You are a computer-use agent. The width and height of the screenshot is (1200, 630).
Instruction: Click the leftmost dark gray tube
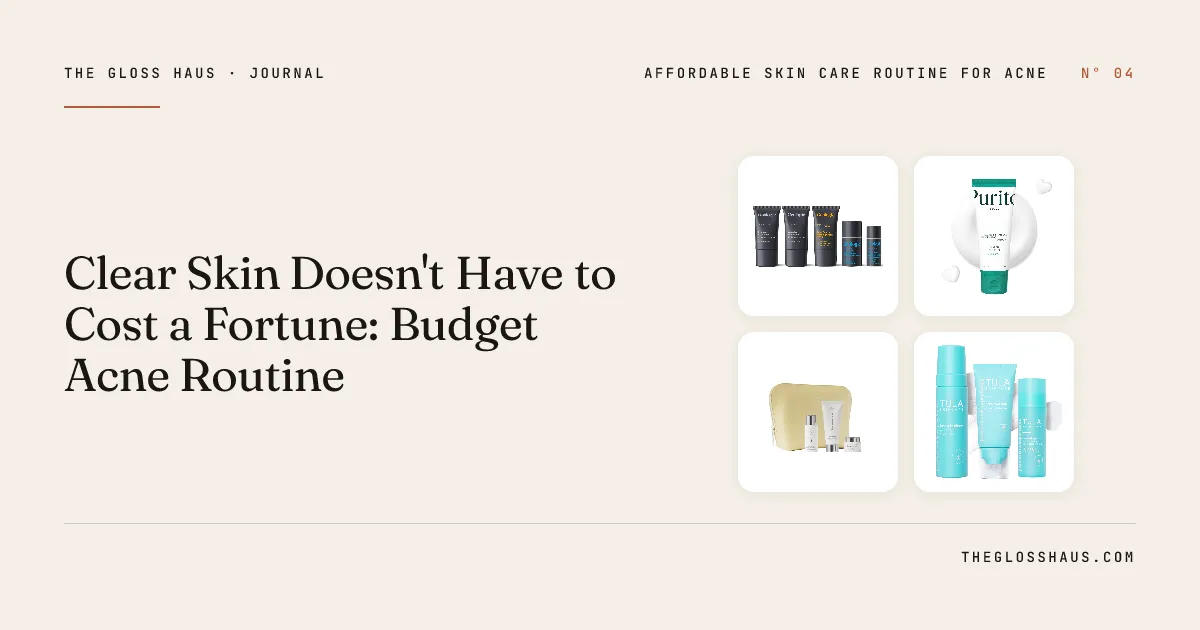pos(766,236)
